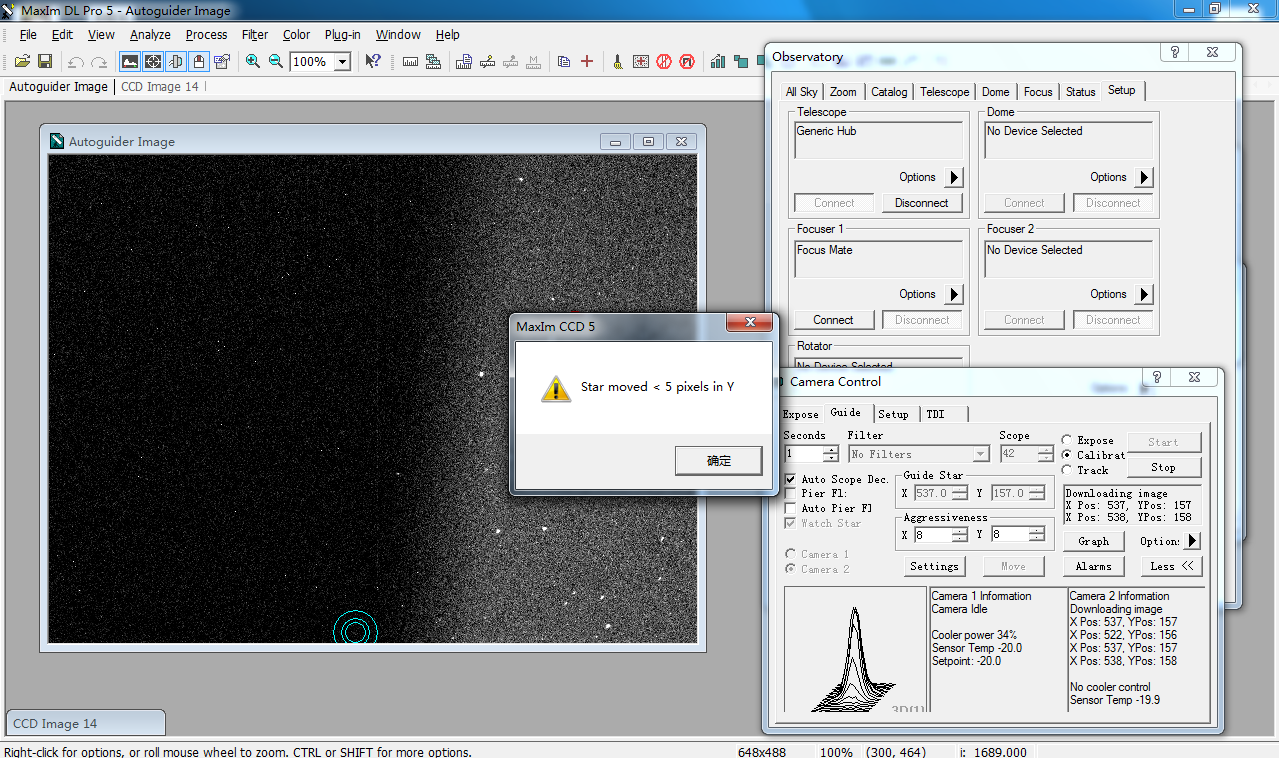Viewport: 1279px width, 758px height.
Task: Select the Expose radio button in Guide tab
Action: [x=1067, y=440]
